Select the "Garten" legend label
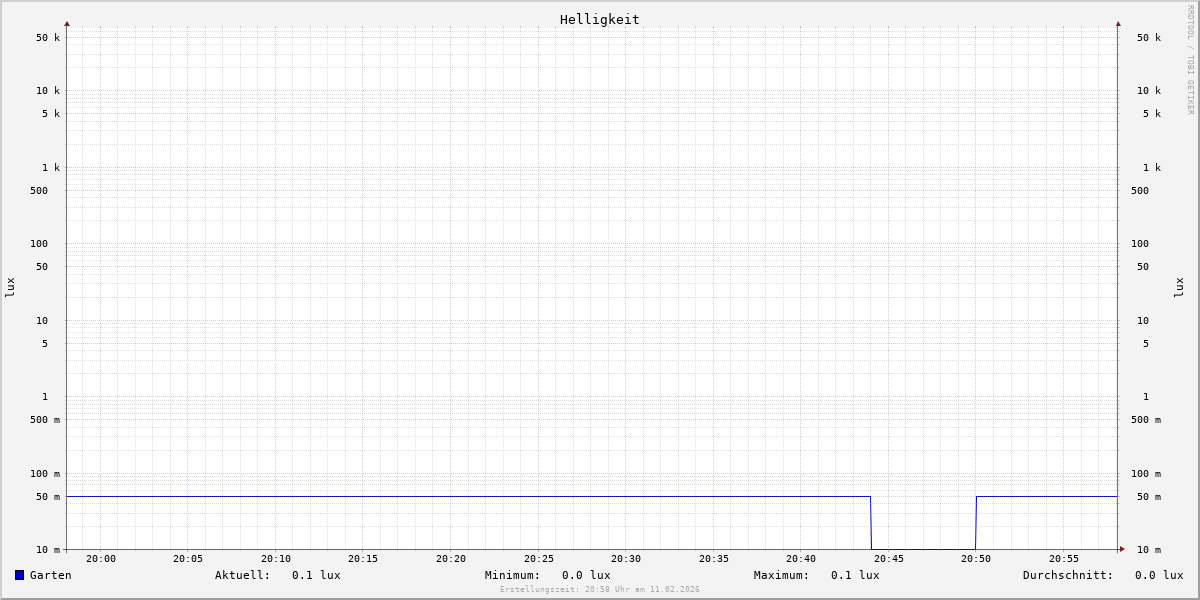 click(x=51, y=575)
